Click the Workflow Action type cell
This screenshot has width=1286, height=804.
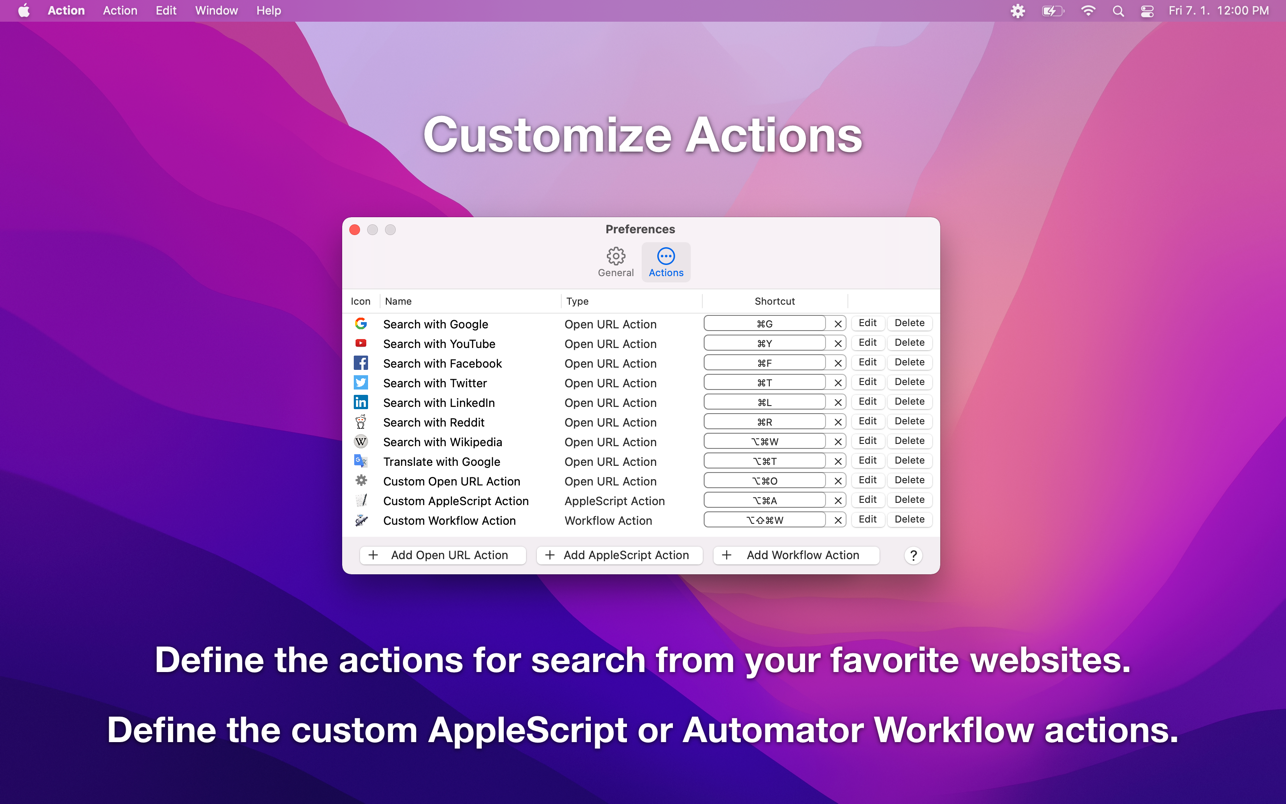pos(608,520)
